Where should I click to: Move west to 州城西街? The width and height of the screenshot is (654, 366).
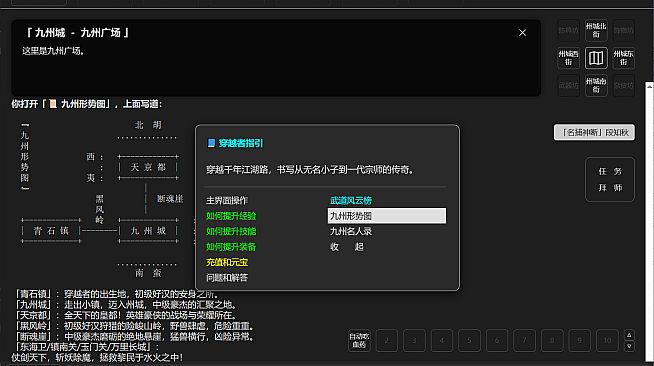(x=568, y=58)
